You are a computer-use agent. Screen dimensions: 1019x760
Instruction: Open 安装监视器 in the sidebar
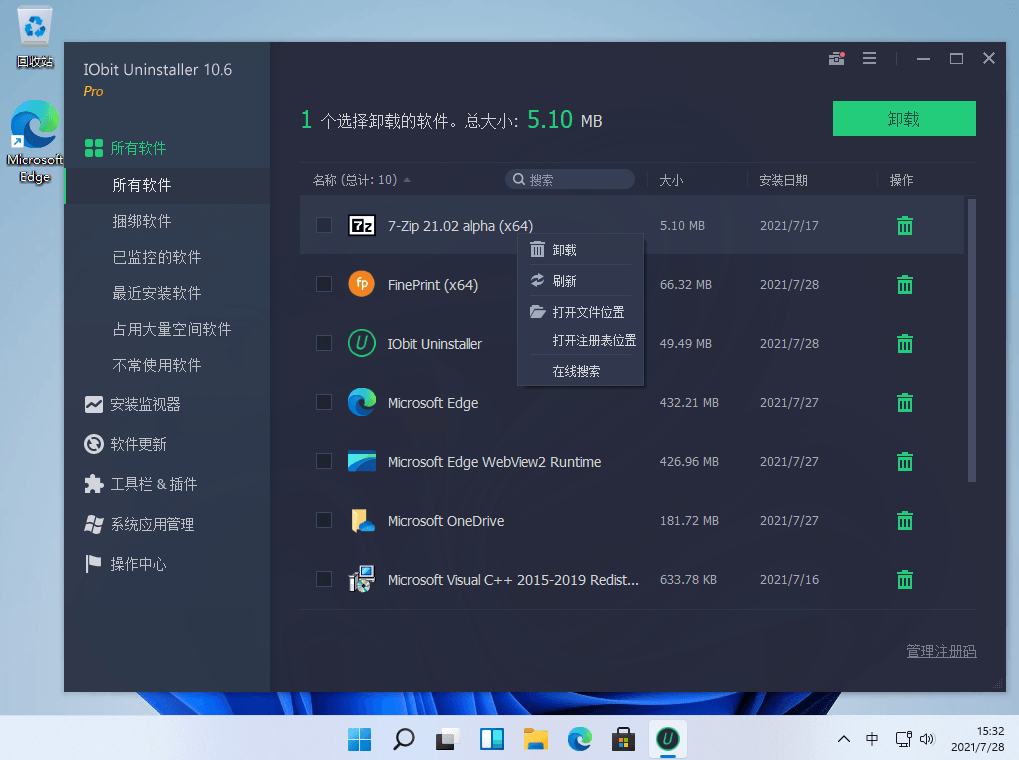pos(133,404)
